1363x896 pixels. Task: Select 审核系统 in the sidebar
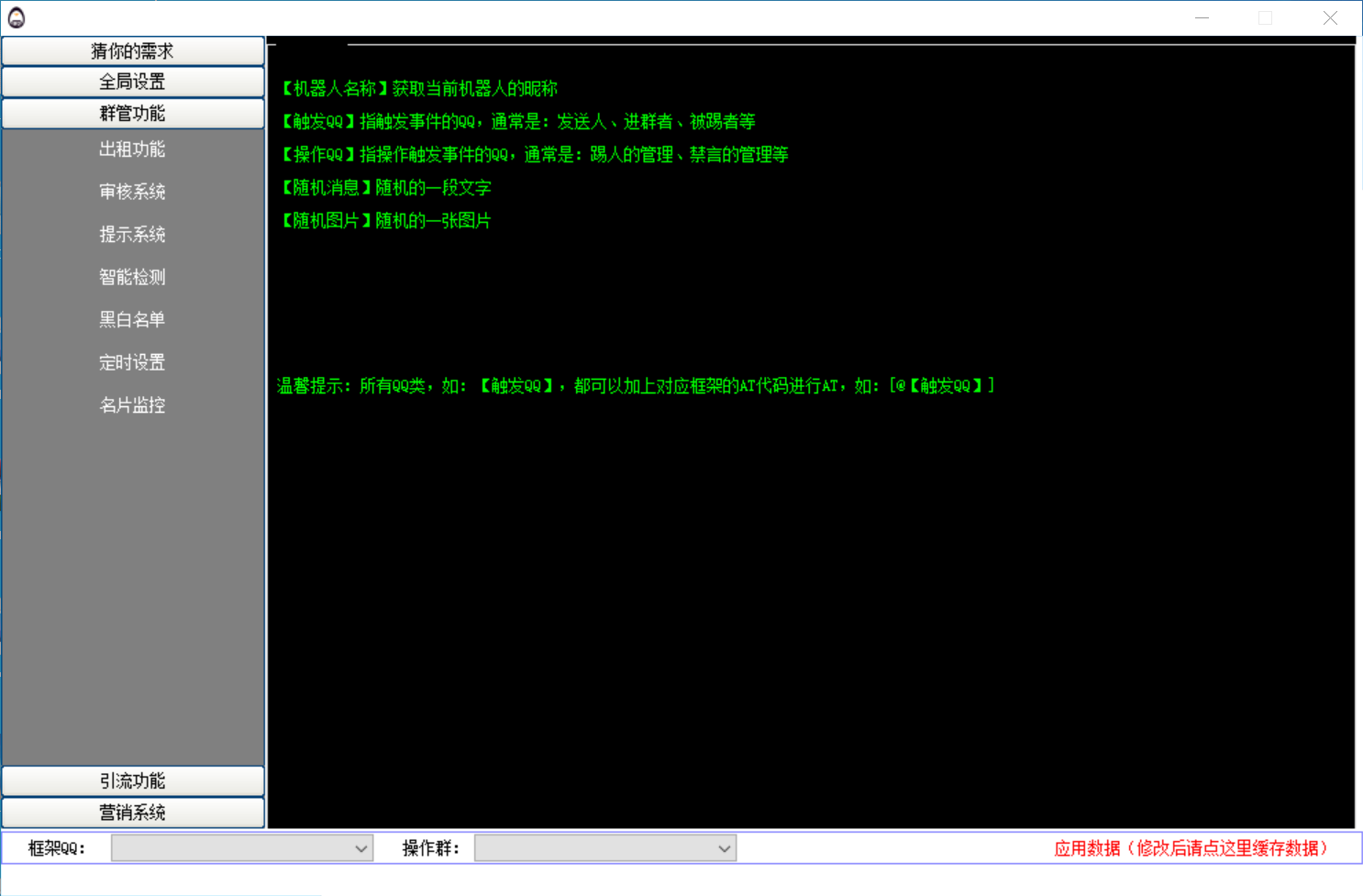point(133,192)
